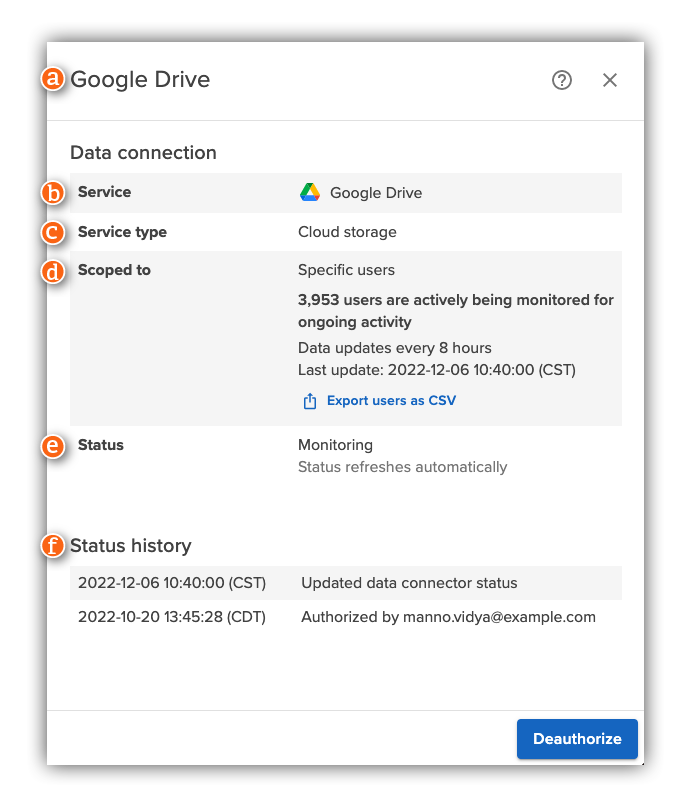
Task: Click the 3,953 users monitored text
Action: 456,310
